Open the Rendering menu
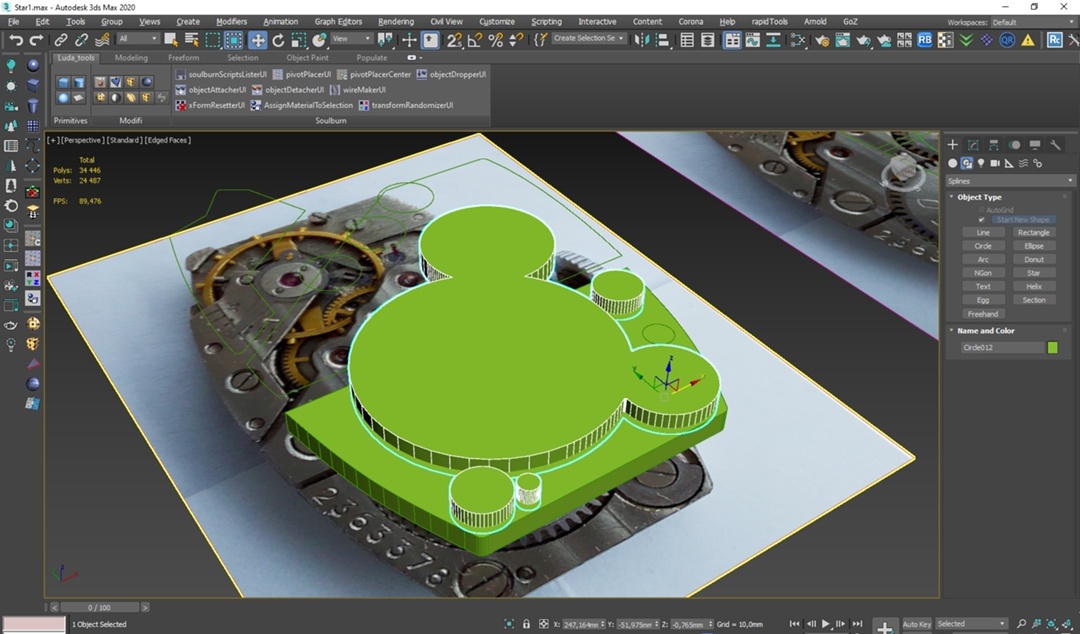Image resolution: width=1080 pixels, height=634 pixels. pyautogui.click(x=396, y=21)
